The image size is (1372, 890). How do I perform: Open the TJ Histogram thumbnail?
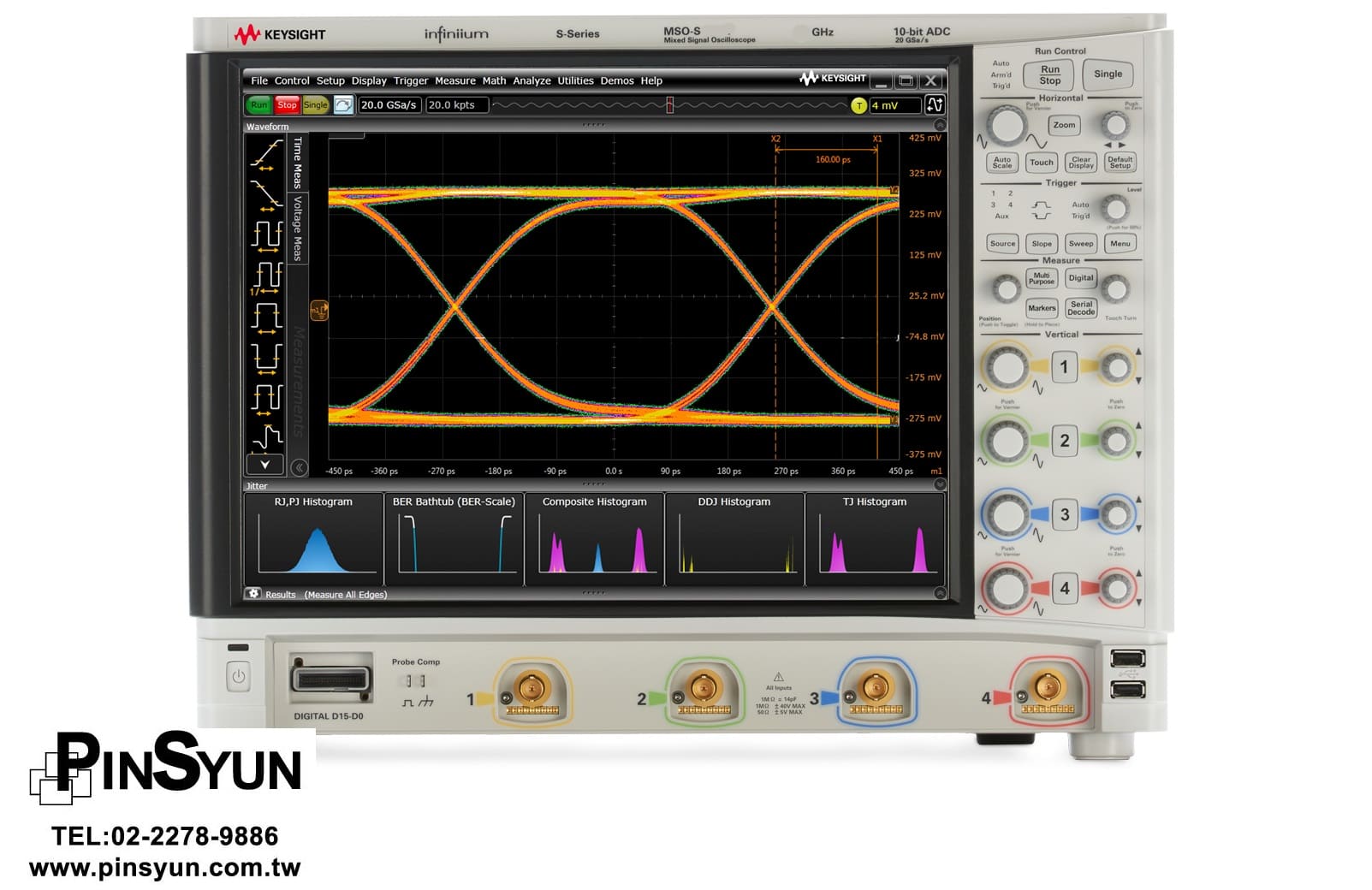pos(875,538)
